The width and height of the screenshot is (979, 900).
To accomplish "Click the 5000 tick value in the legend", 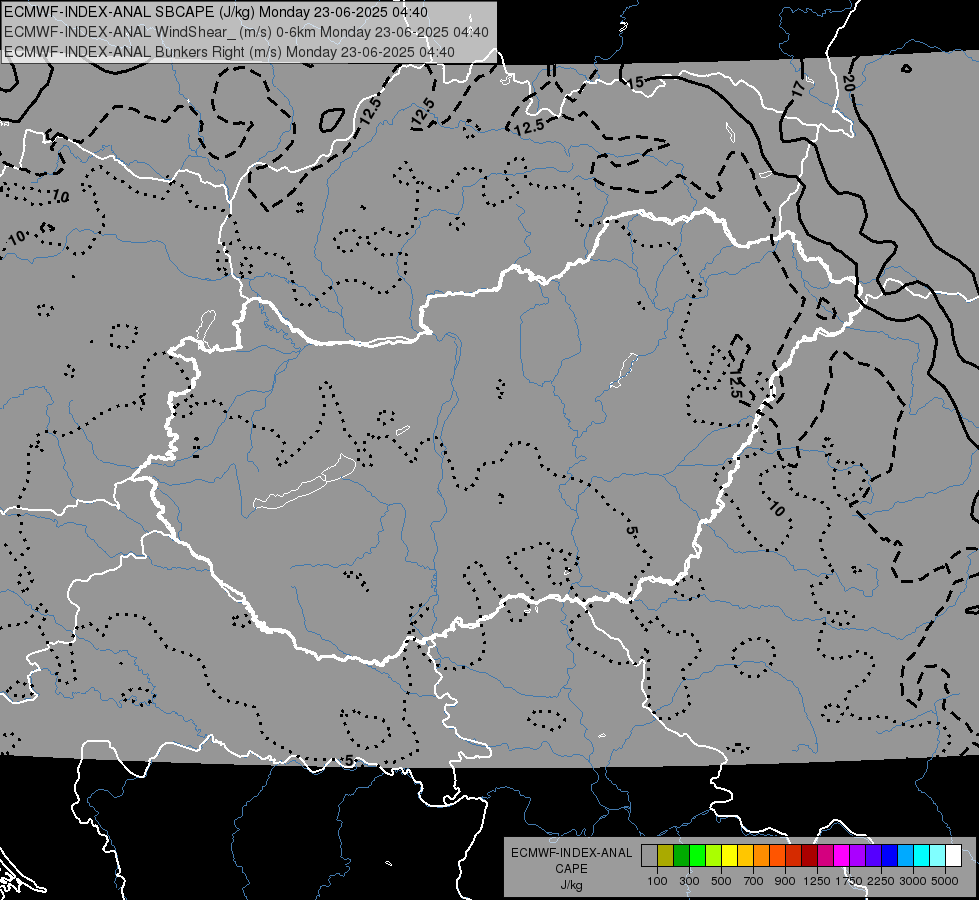I will coord(945,881).
